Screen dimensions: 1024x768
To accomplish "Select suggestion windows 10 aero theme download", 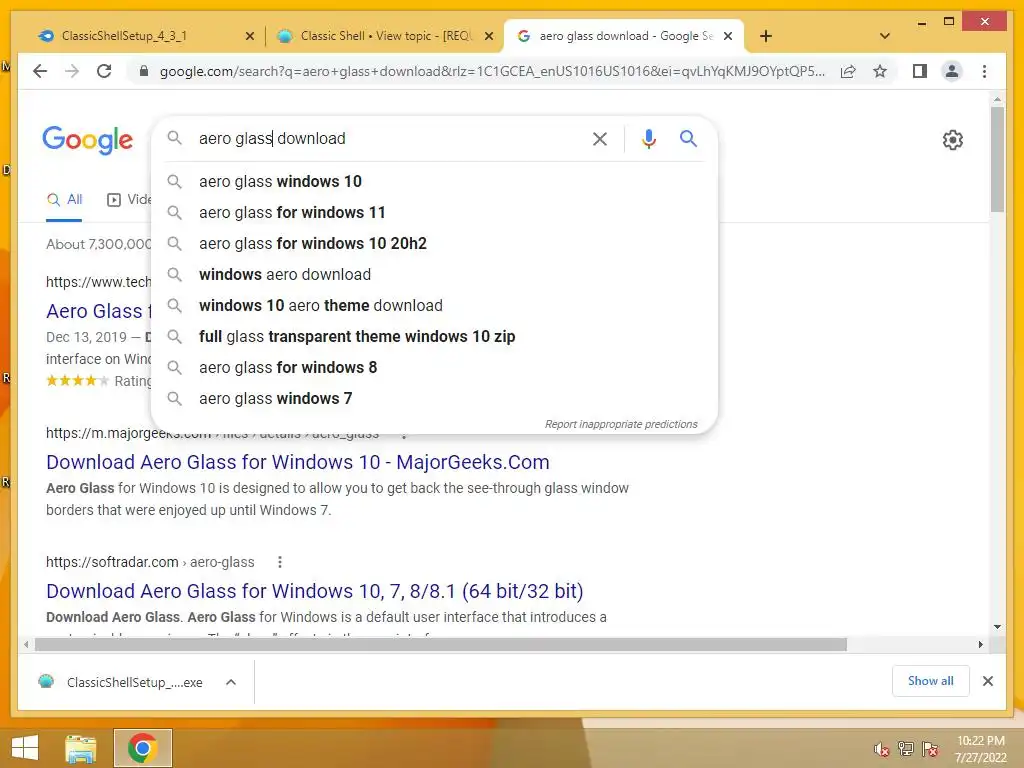I will 434,306.
